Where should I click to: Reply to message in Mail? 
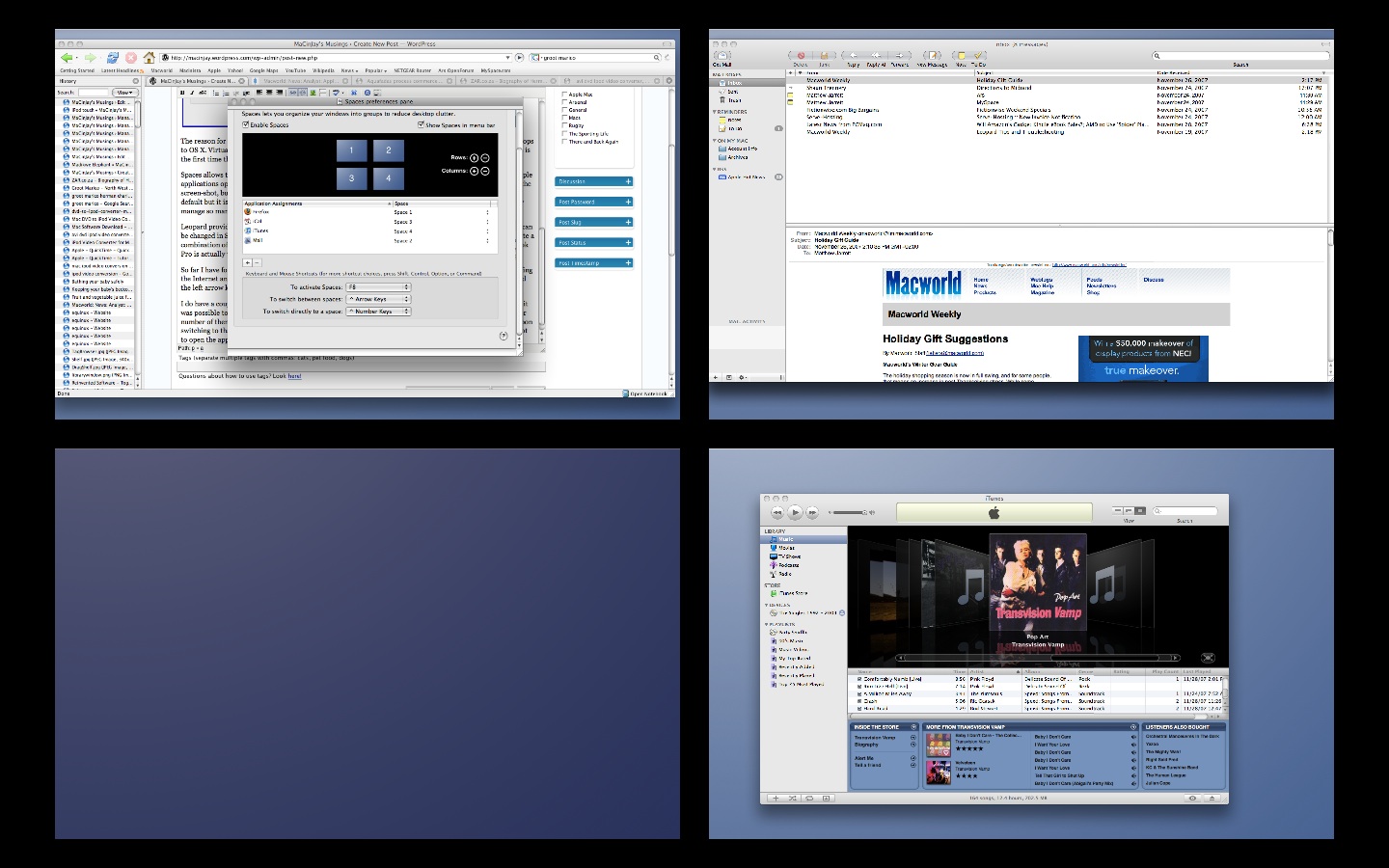pyautogui.click(x=853, y=57)
